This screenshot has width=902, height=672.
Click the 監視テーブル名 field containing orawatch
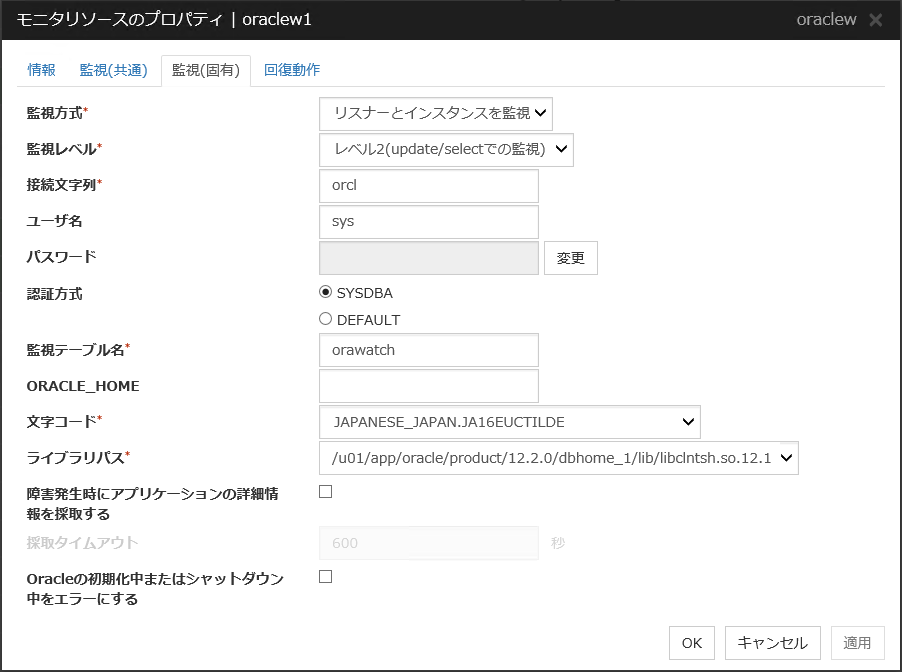coord(428,350)
